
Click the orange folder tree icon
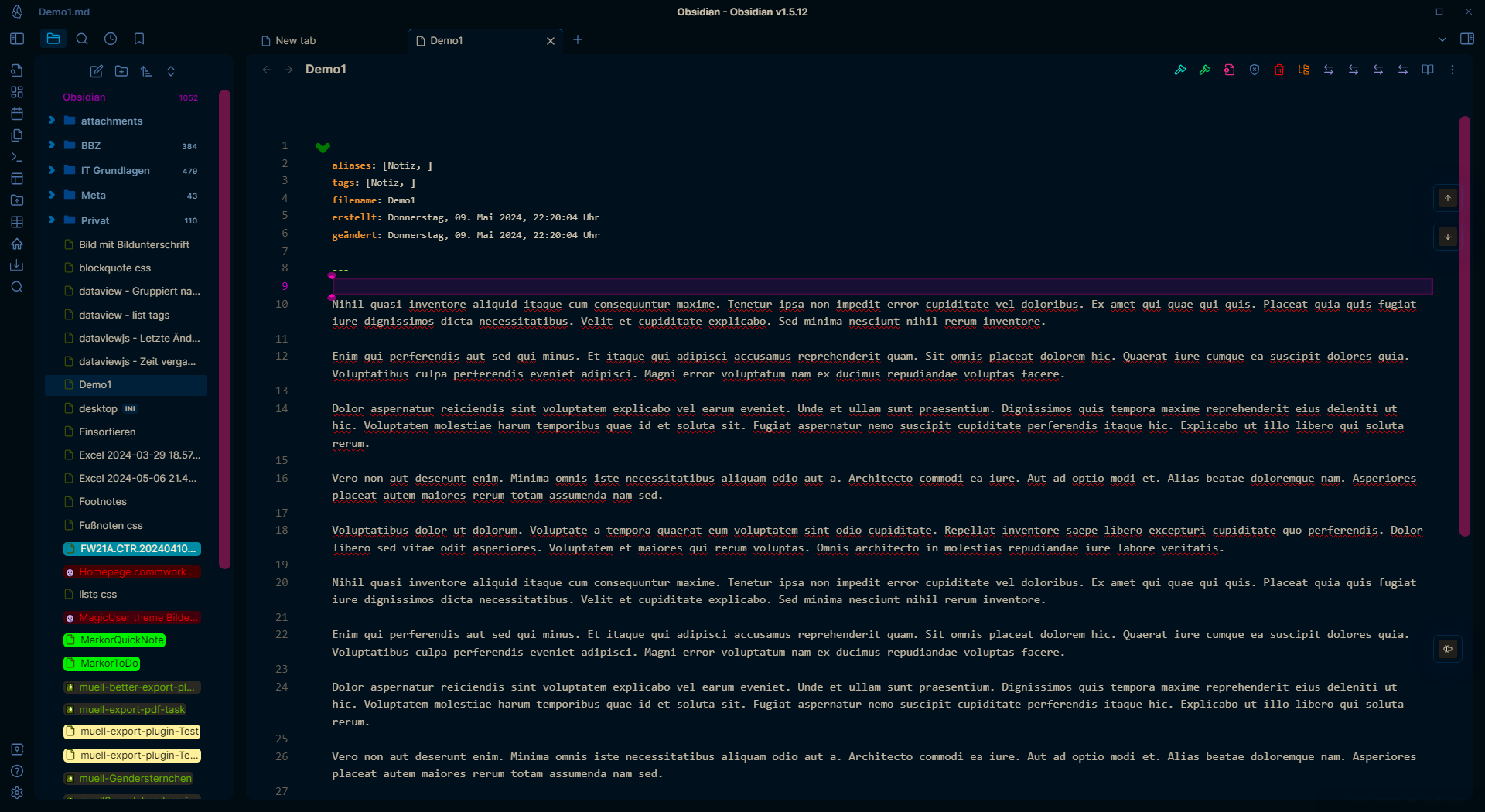click(x=1304, y=70)
